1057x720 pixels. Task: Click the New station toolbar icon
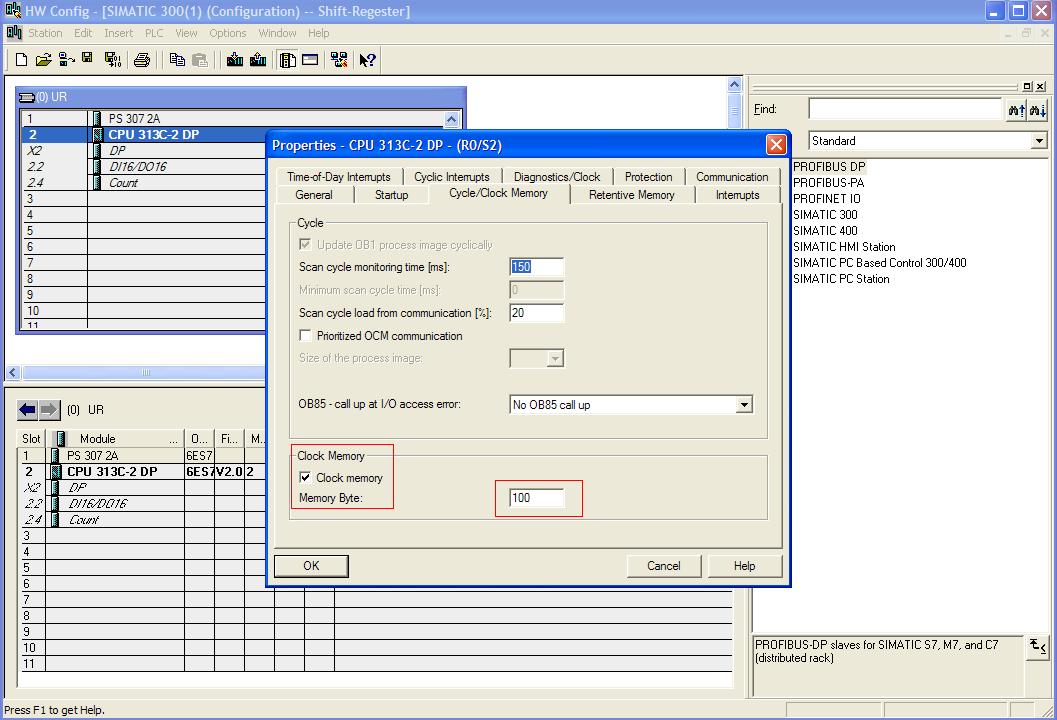21,60
